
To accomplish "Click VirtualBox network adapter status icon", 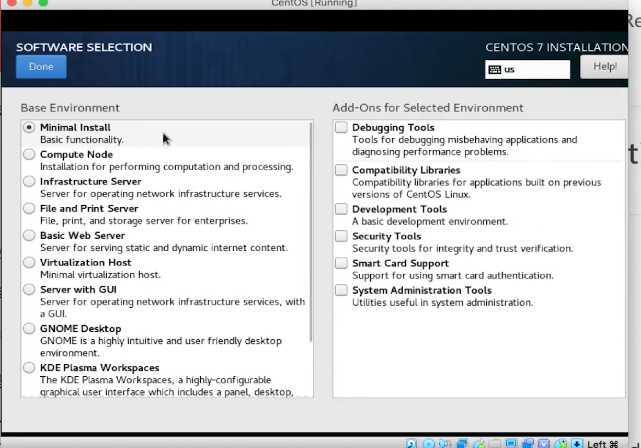I will click(462, 444).
